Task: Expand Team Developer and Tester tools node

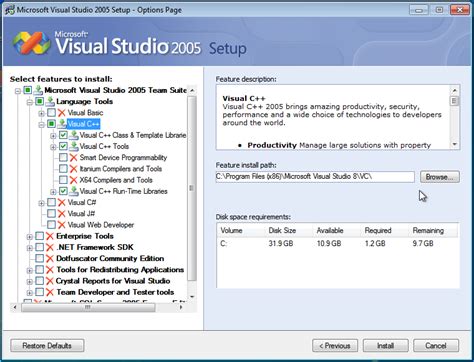Action: coord(29,293)
